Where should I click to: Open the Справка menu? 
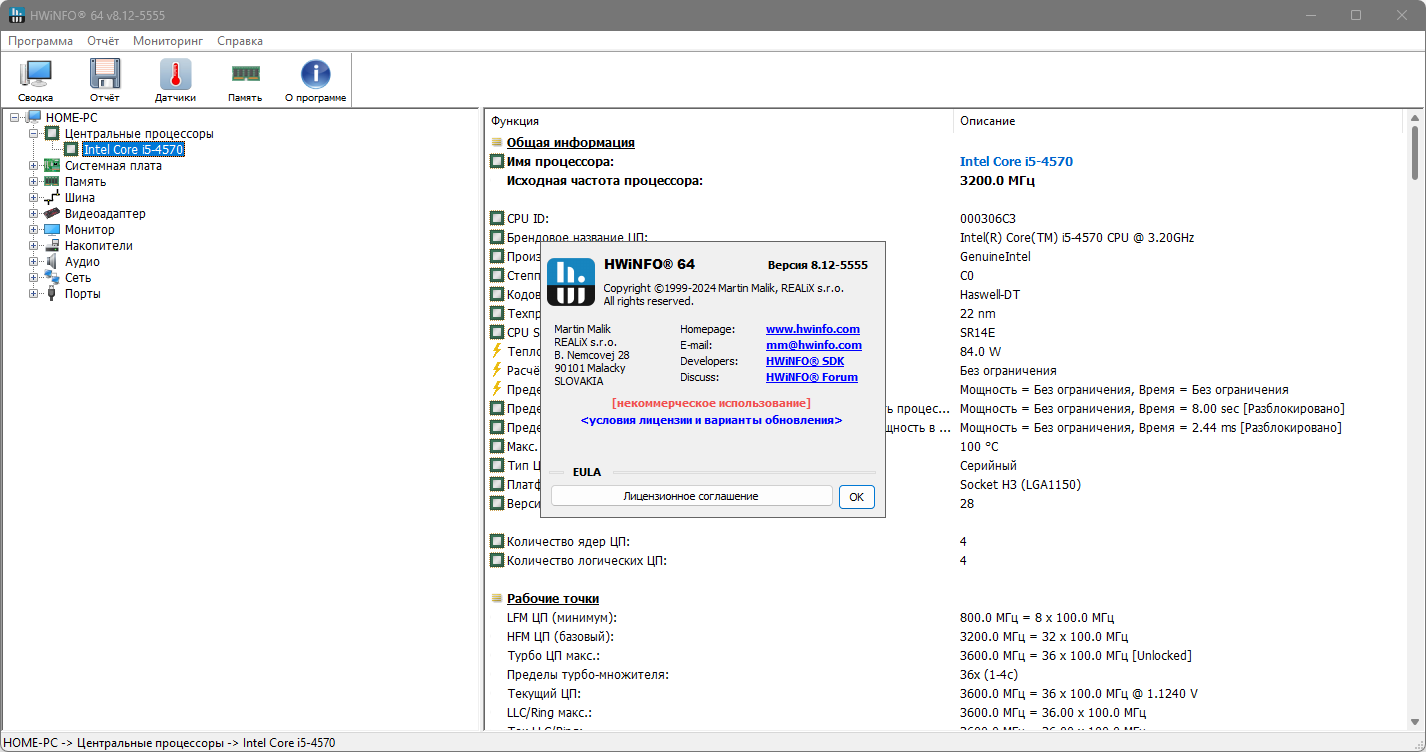point(240,41)
